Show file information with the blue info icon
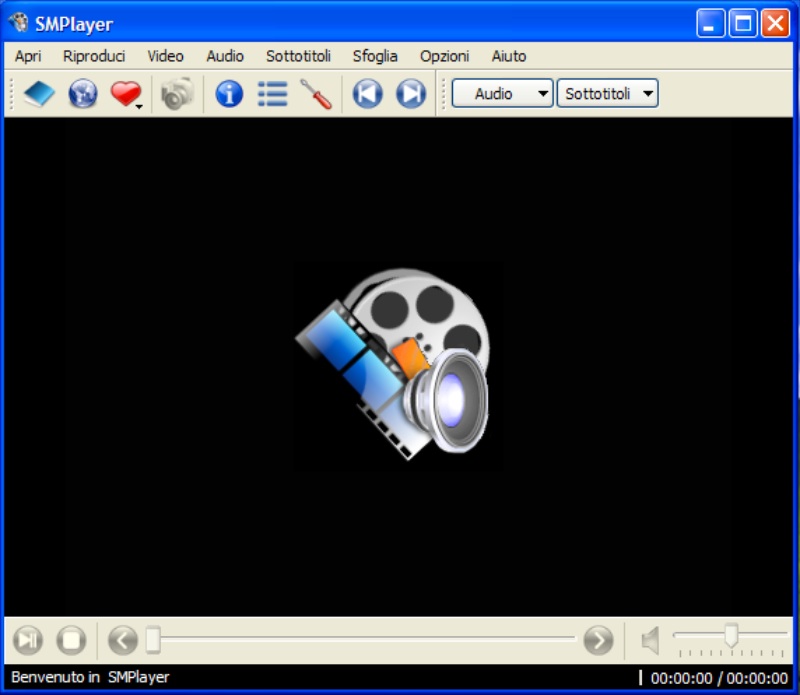 pyautogui.click(x=229, y=94)
